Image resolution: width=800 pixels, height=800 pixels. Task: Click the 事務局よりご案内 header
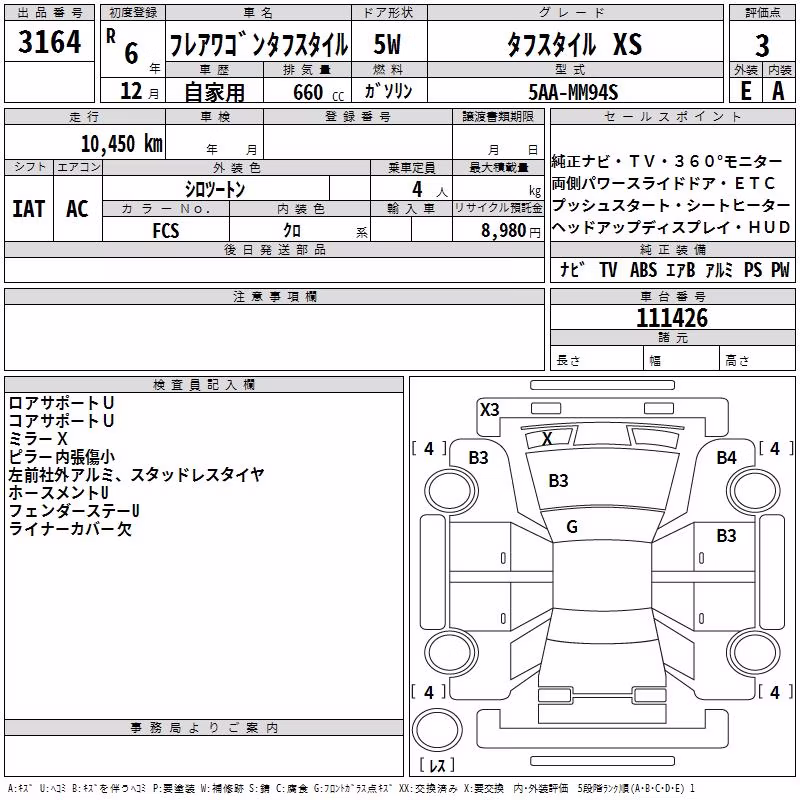coord(204,728)
